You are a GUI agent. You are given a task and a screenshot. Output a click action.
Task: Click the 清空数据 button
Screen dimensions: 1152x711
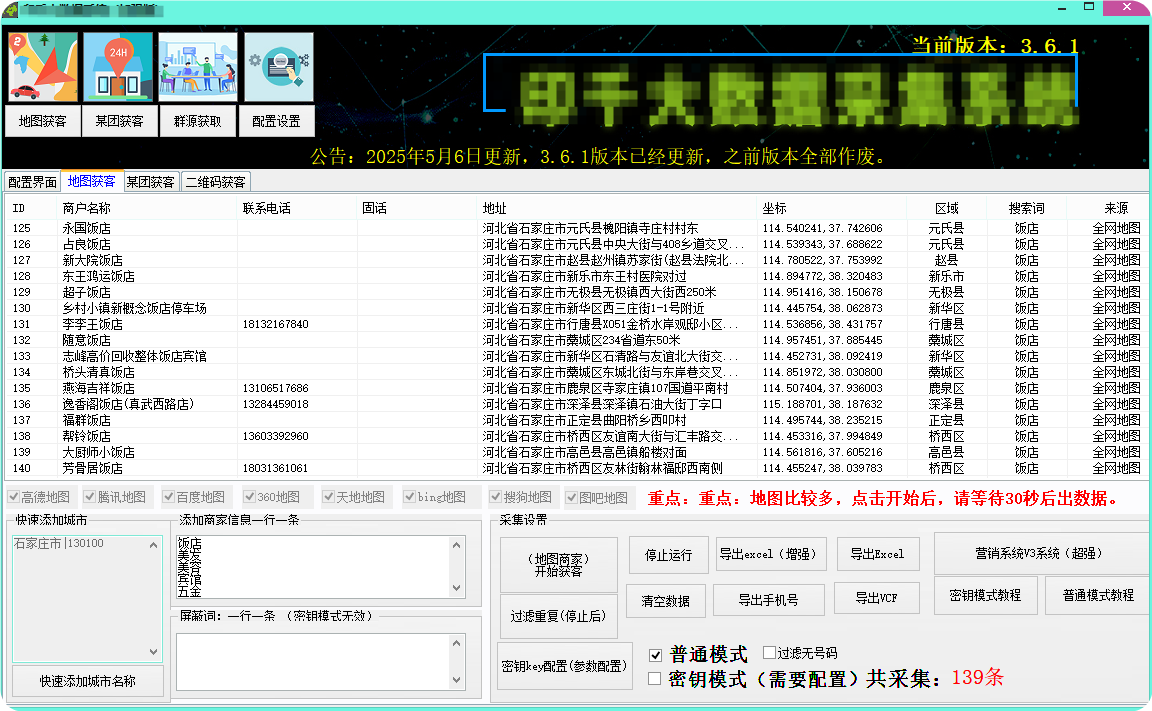pyautogui.click(x=666, y=601)
